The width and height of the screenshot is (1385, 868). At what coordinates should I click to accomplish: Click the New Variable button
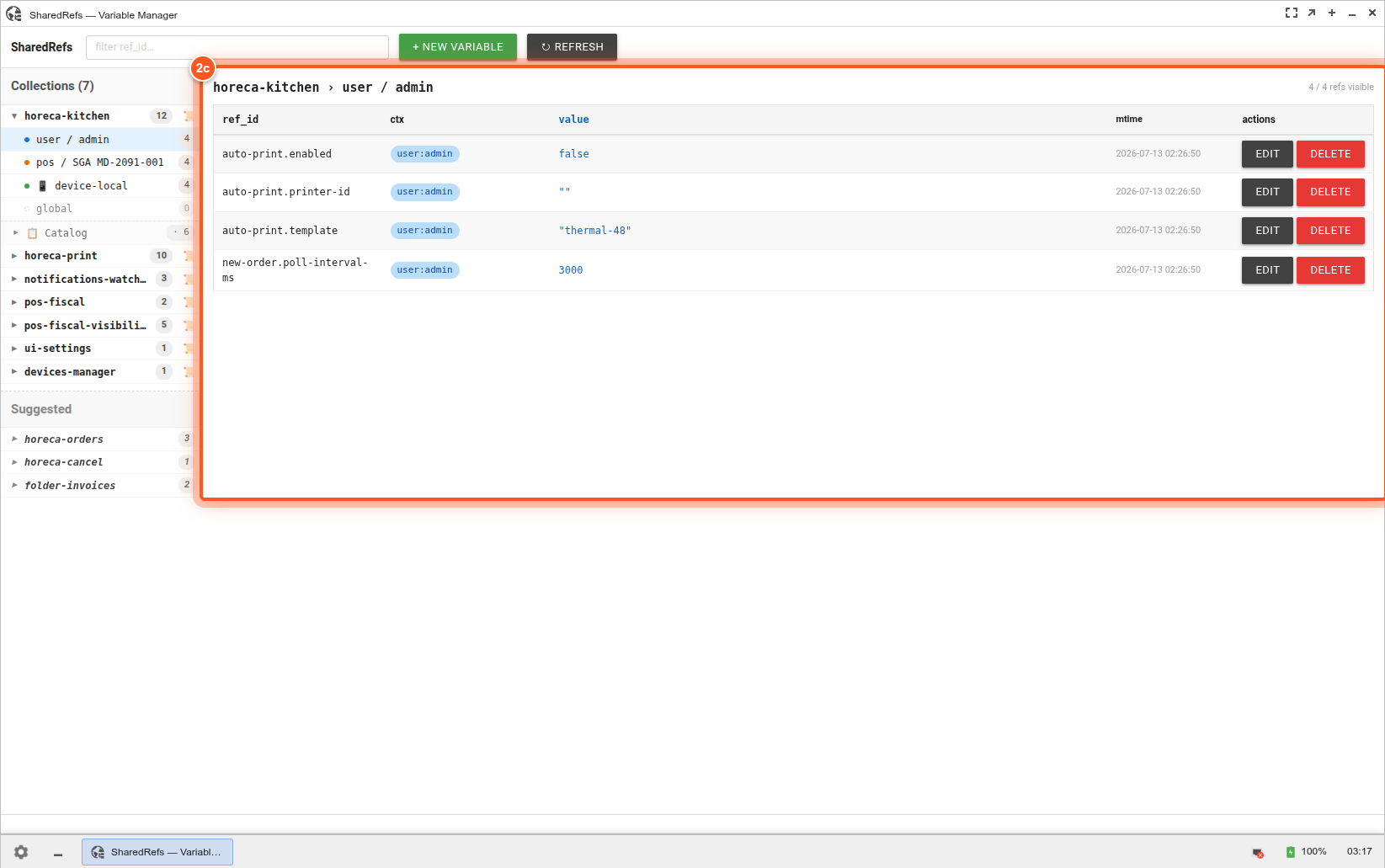click(x=458, y=47)
